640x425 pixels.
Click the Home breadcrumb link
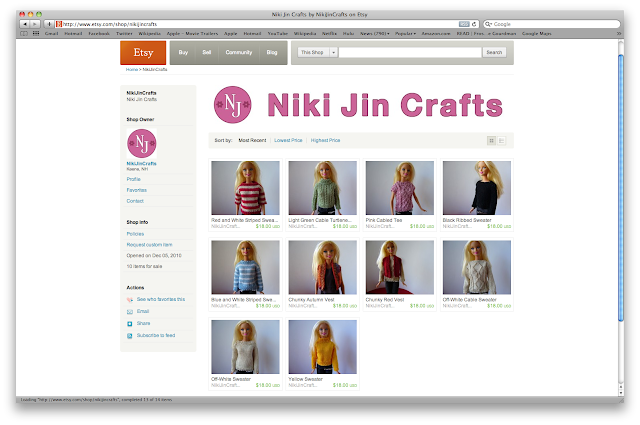point(131,69)
